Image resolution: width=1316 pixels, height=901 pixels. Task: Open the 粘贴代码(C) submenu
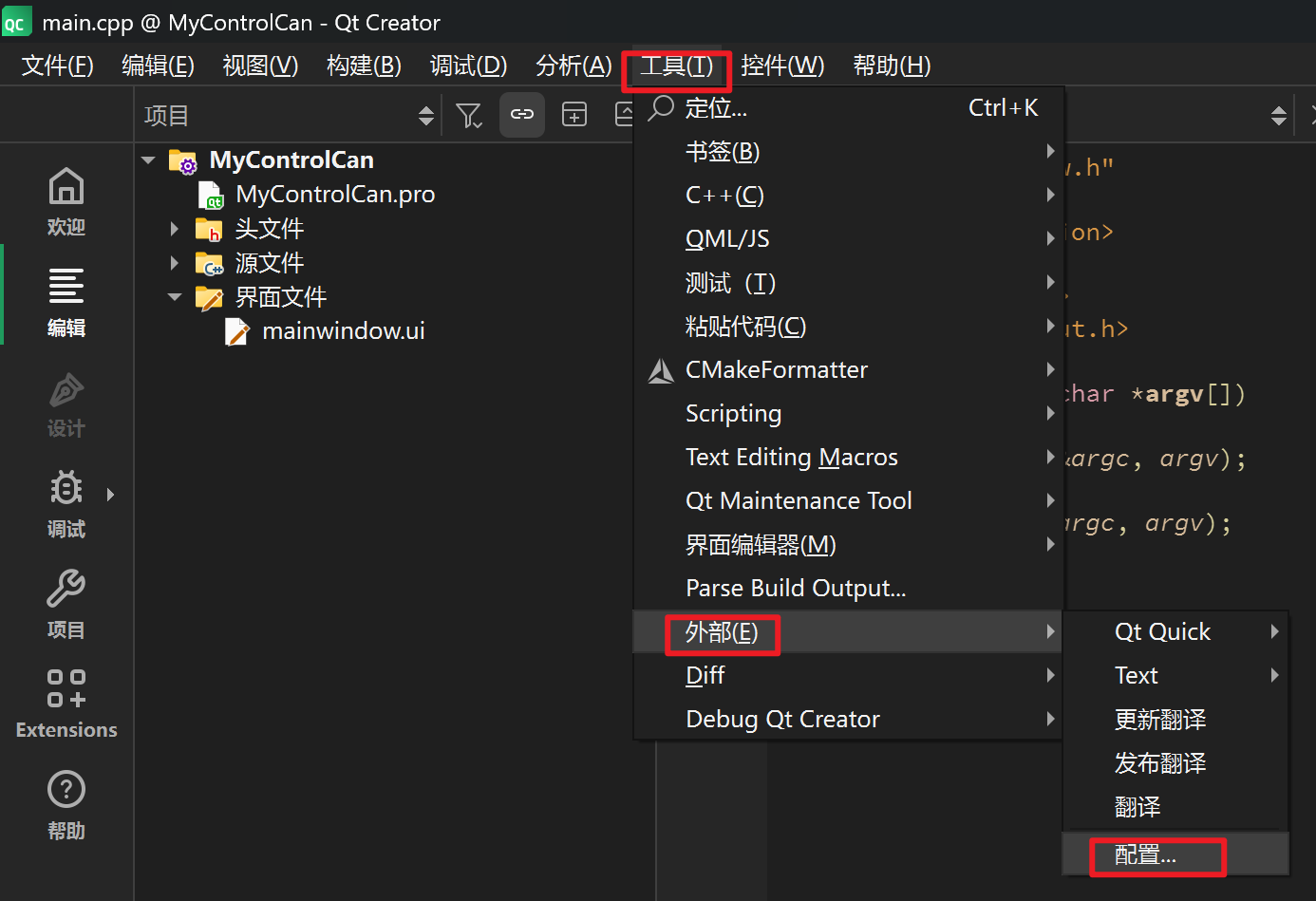[x=849, y=327]
